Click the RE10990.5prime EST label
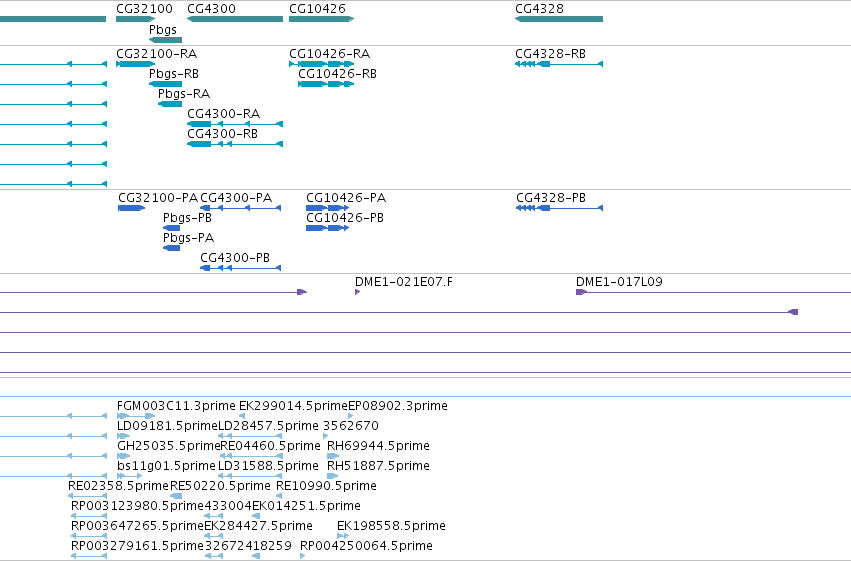 point(326,486)
